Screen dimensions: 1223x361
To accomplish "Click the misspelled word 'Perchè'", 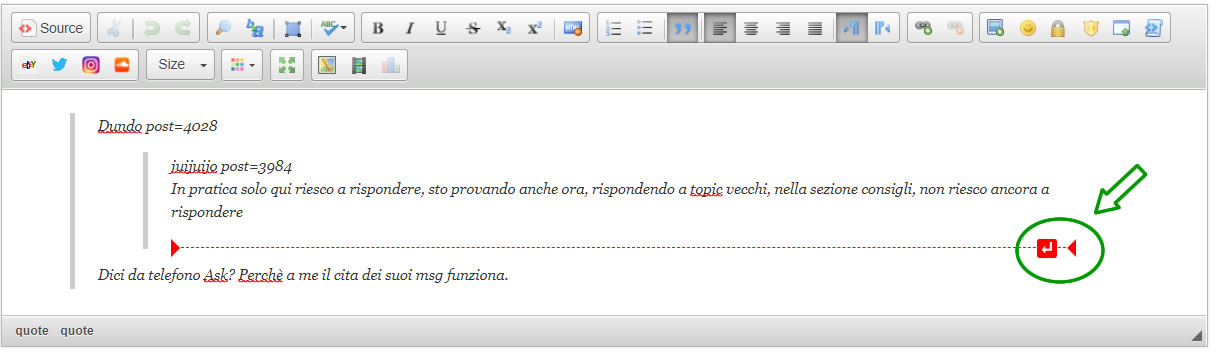I will [x=261, y=275].
